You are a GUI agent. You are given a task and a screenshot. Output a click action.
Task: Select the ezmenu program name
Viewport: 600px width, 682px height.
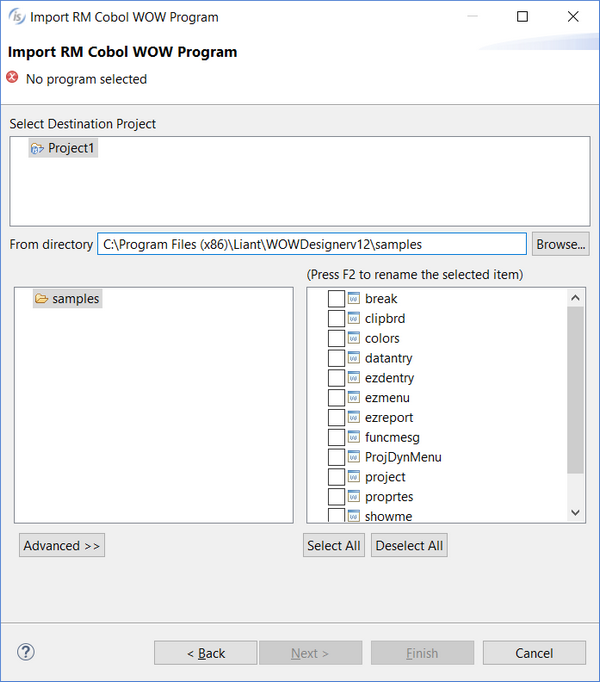click(387, 398)
